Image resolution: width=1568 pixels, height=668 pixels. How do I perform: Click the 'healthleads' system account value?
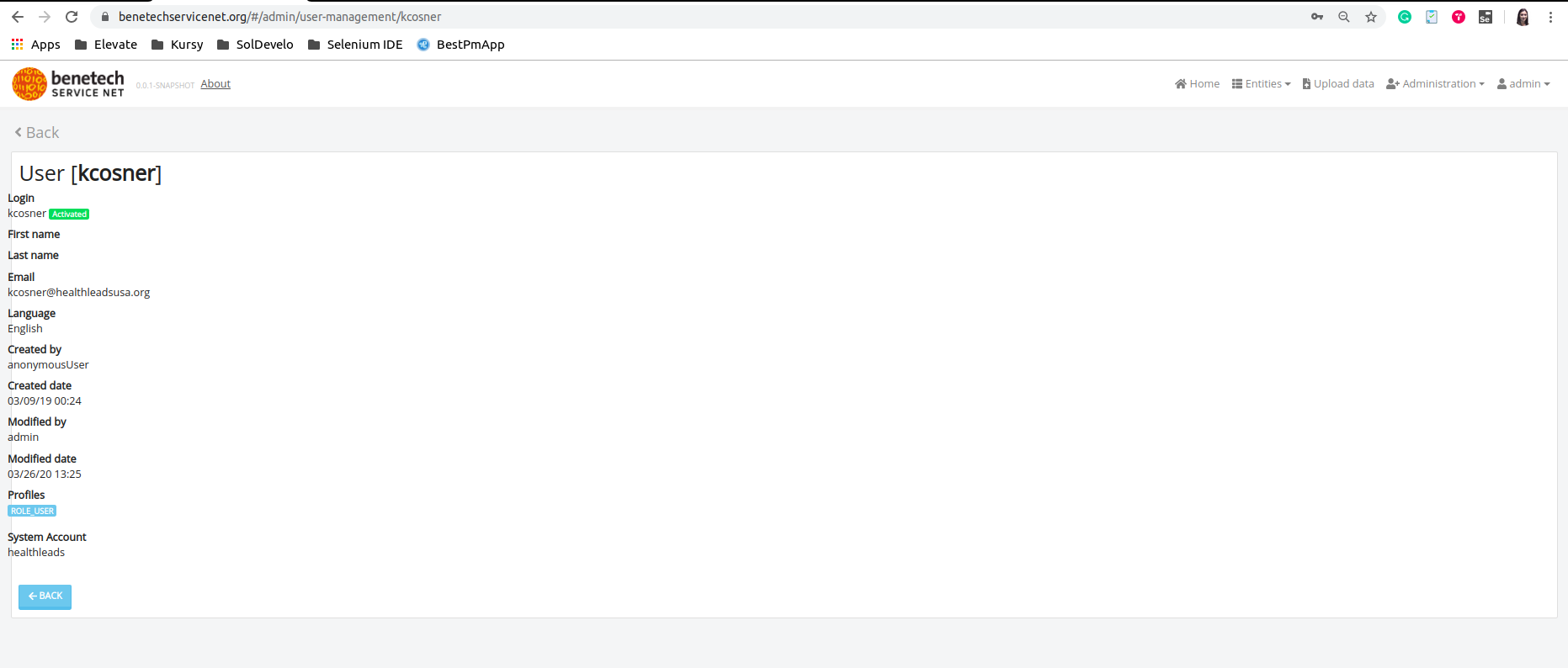tap(36, 553)
